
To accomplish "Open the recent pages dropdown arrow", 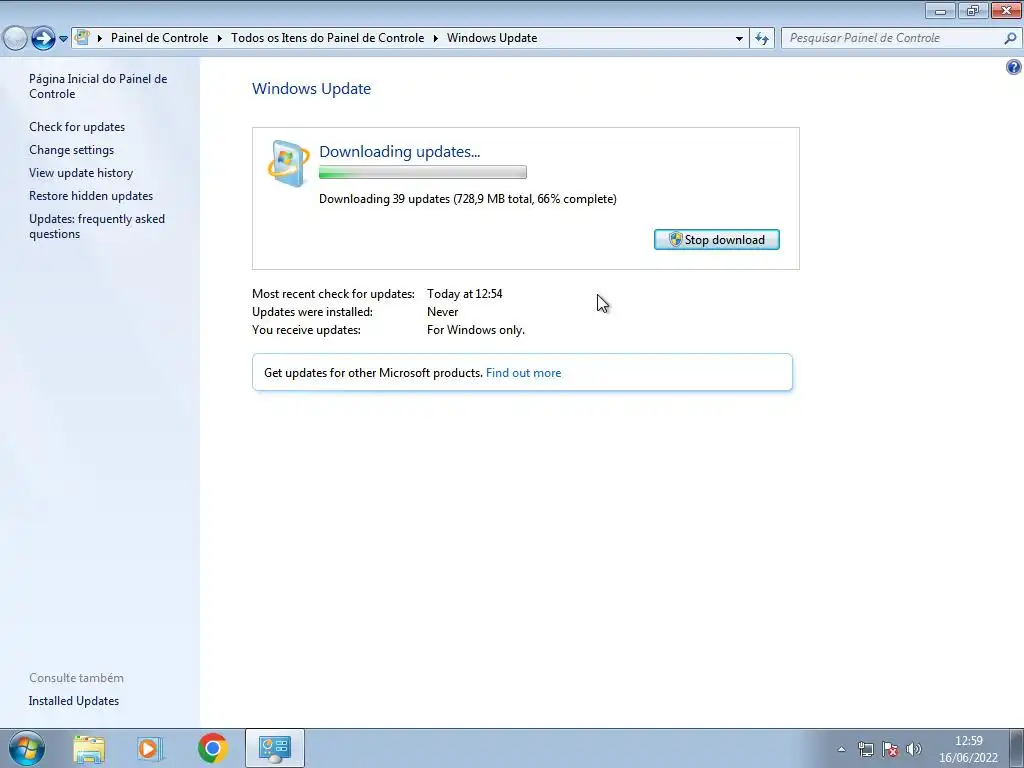I will (x=63, y=39).
